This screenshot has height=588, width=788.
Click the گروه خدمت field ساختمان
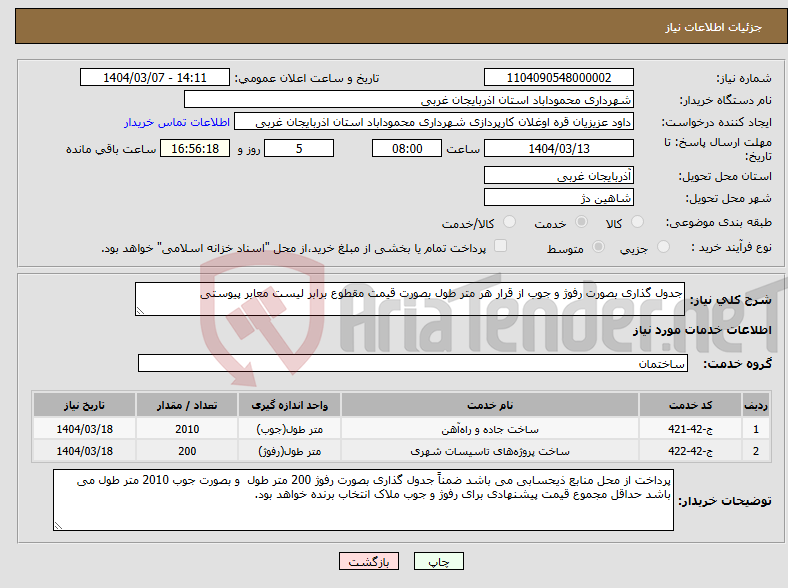point(413,363)
